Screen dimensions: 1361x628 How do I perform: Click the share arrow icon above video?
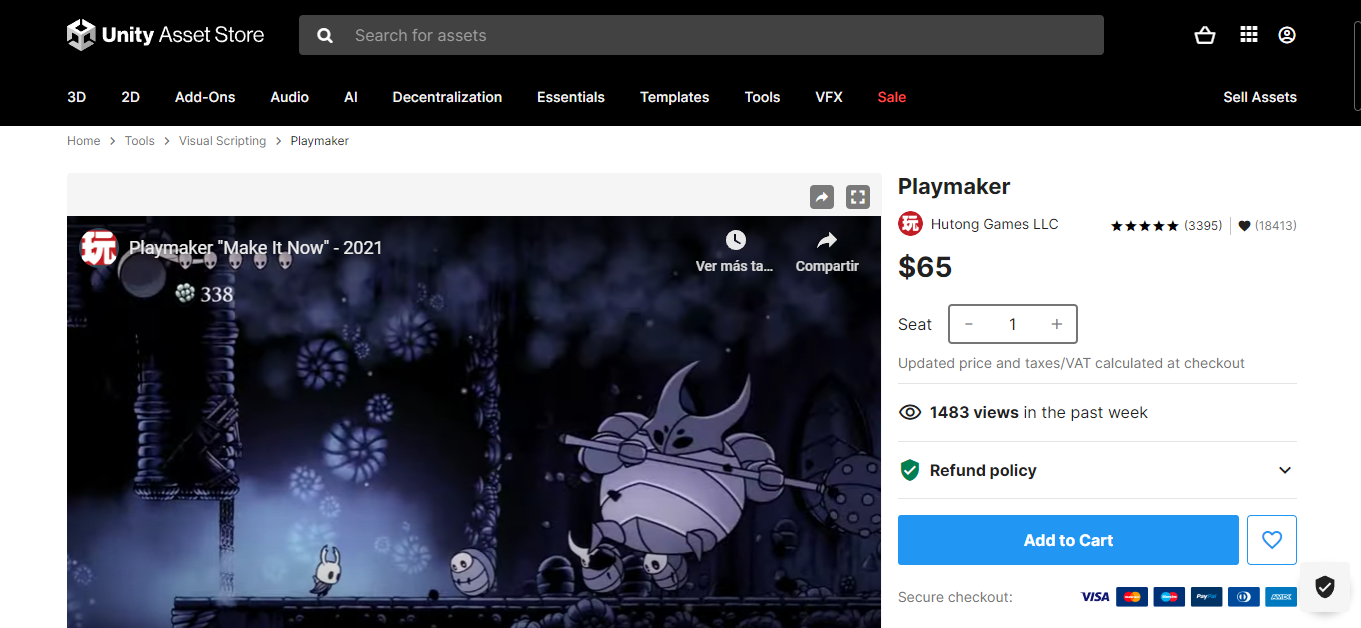(822, 197)
